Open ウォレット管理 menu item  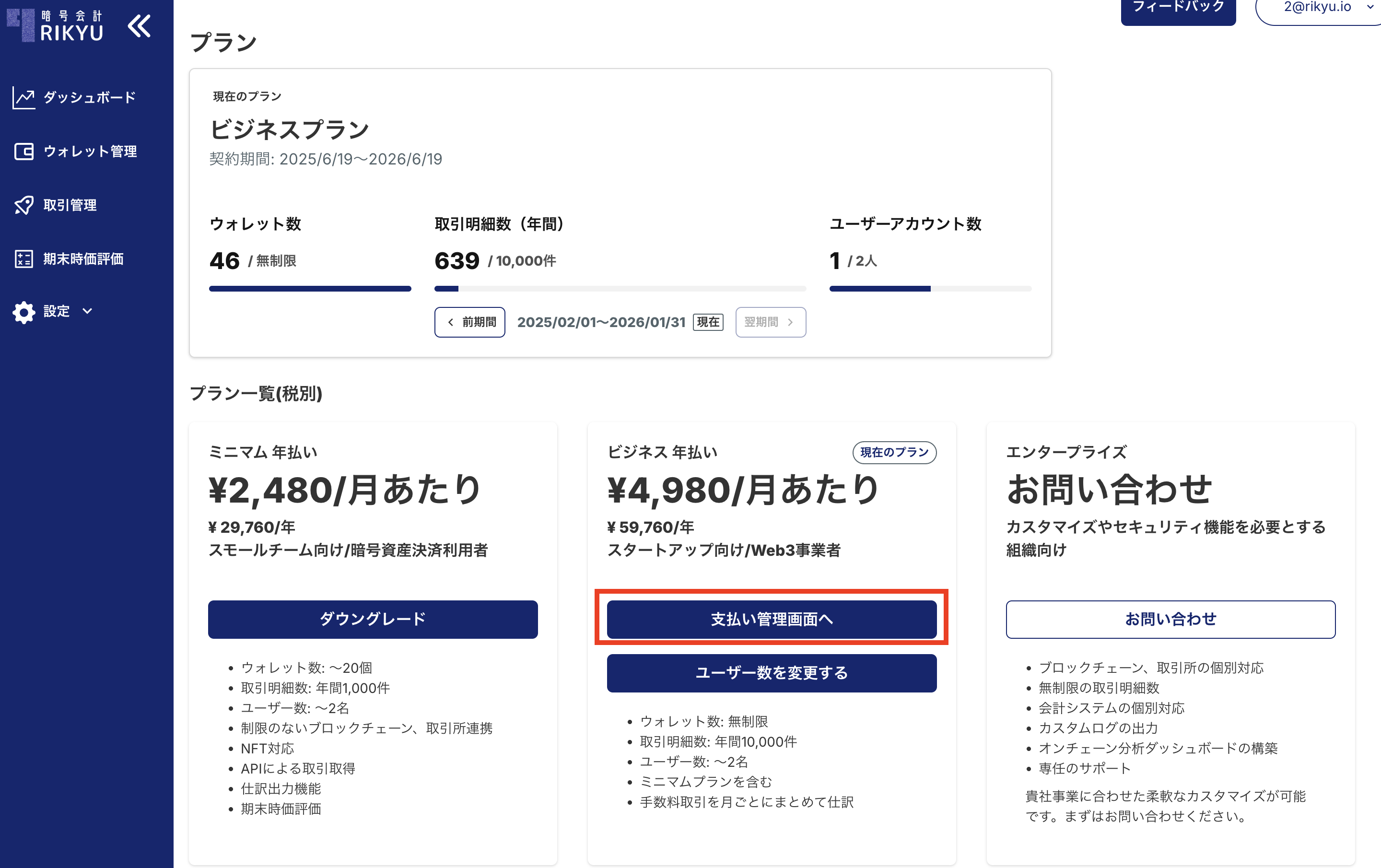point(90,152)
